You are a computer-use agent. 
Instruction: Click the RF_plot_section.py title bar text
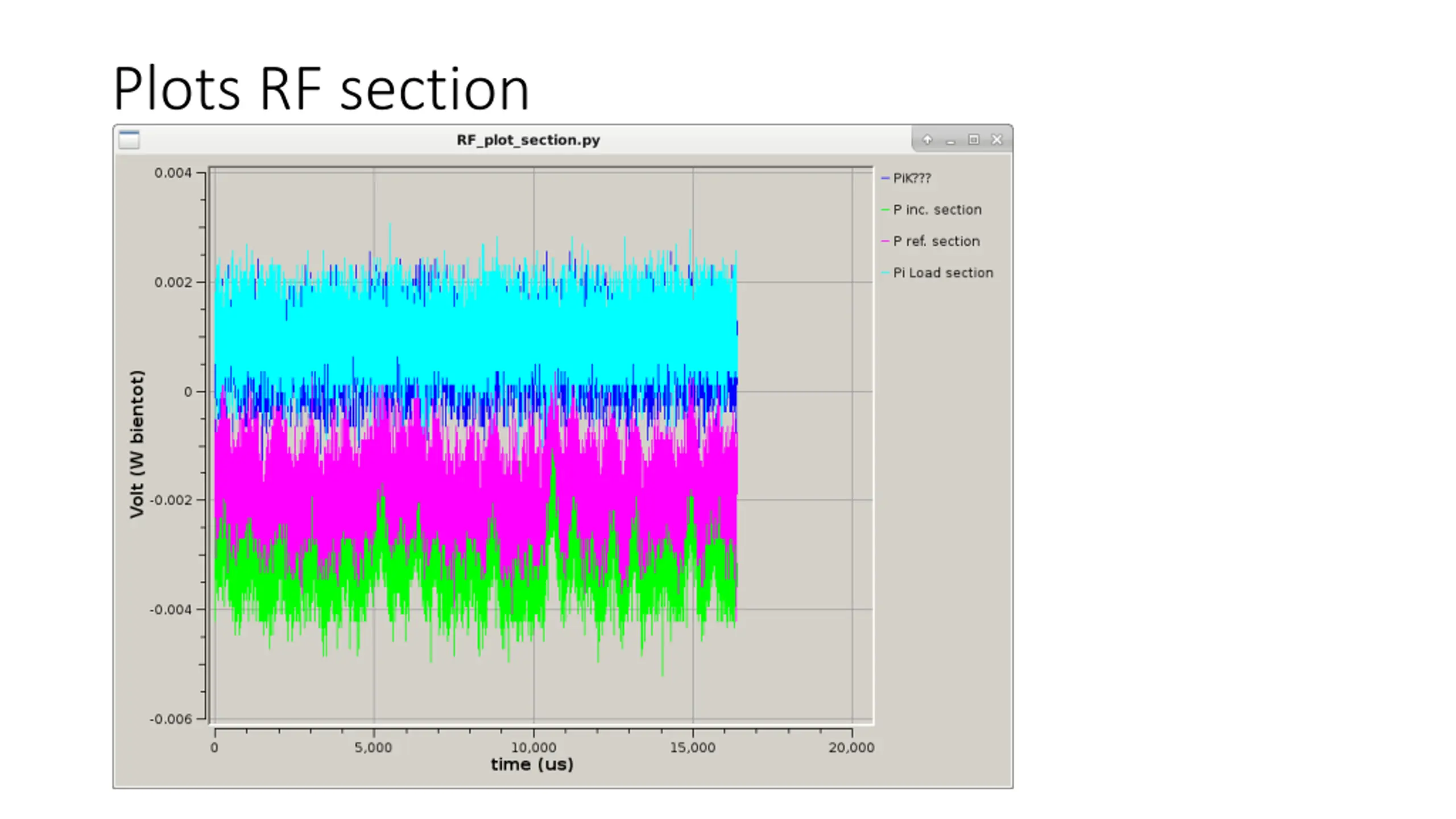tap(528, 140)
